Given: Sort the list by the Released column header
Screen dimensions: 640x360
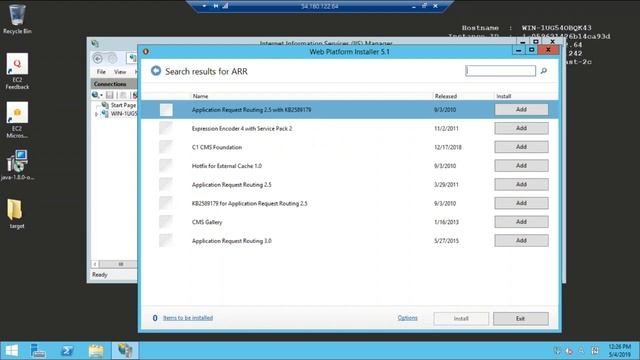Looking at the screenshot, I should 446,96.
